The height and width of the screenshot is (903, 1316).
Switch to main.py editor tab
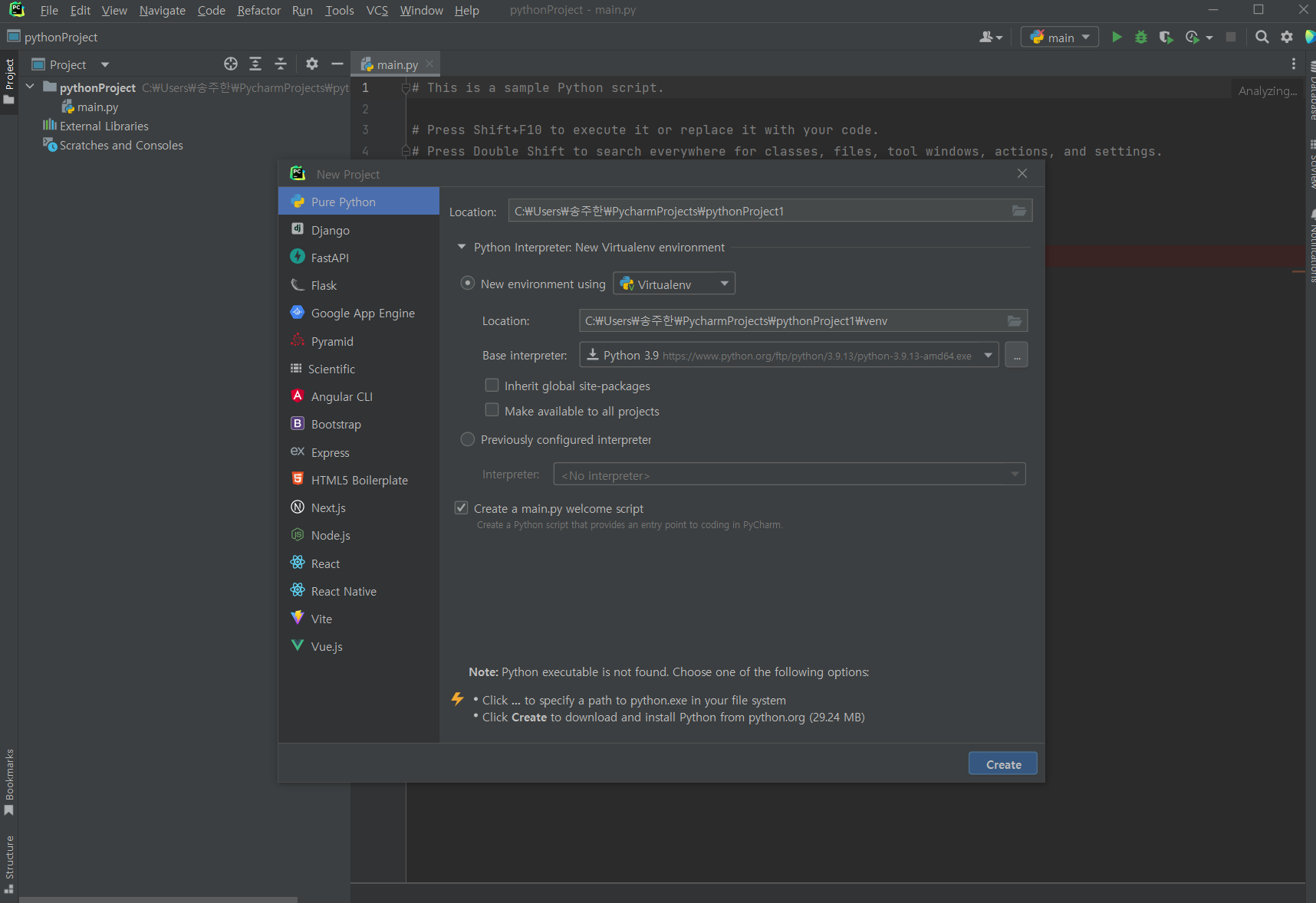tap(396, 64)
